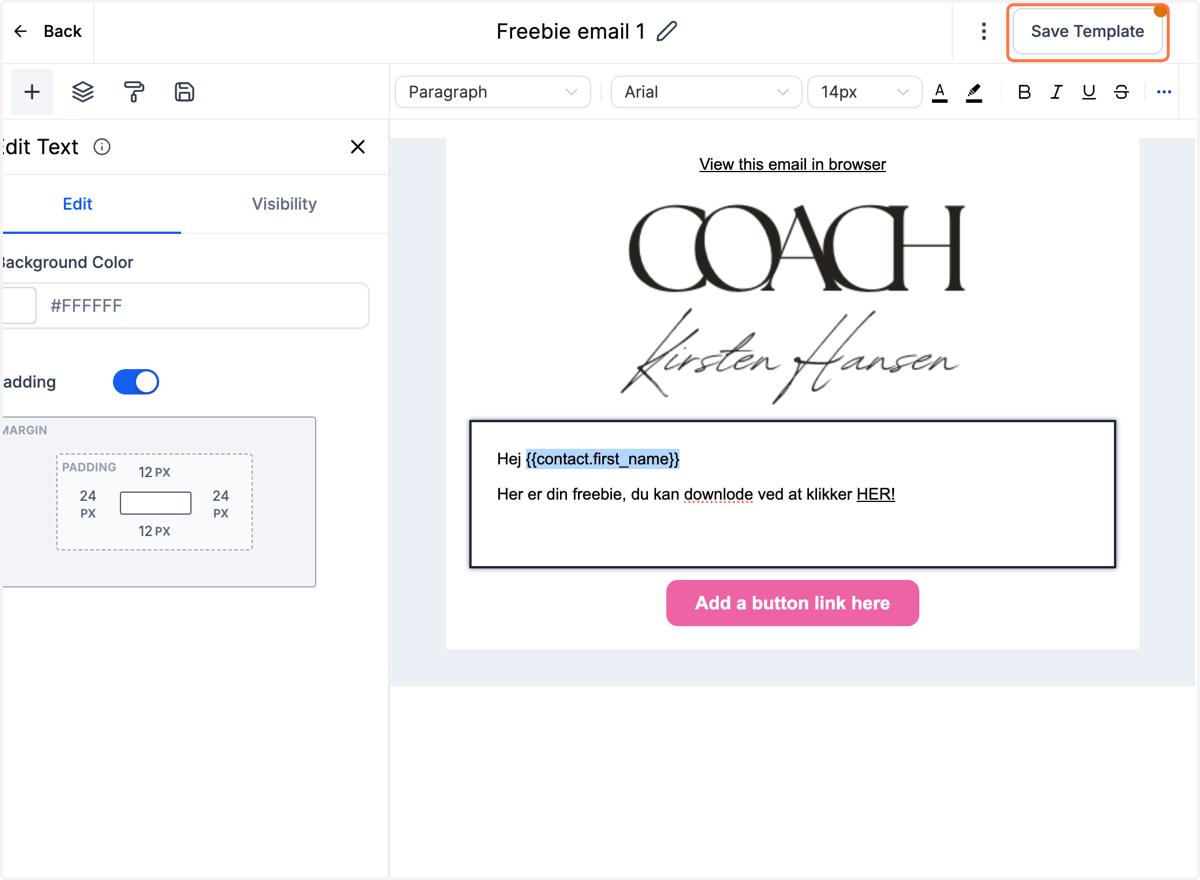Image resolution: width=1200 pixels, height=880 pixels.
Task: Show more toolbar formatting options
Action: [x=1164, y=92]
